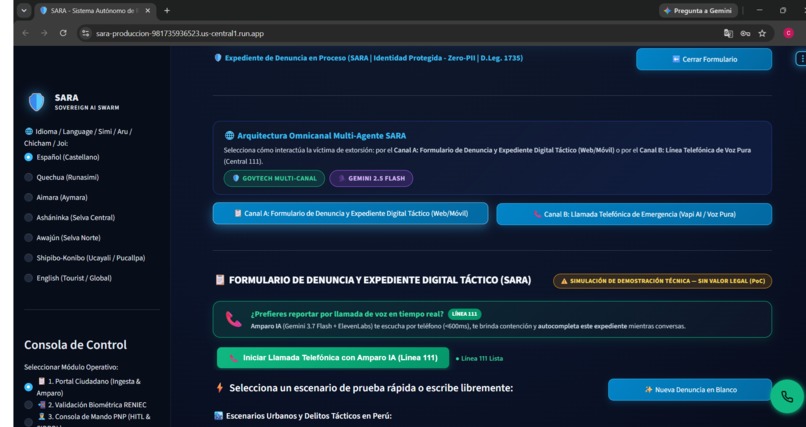Click globe icon beside Idioma / Language label

coord(28,132)
